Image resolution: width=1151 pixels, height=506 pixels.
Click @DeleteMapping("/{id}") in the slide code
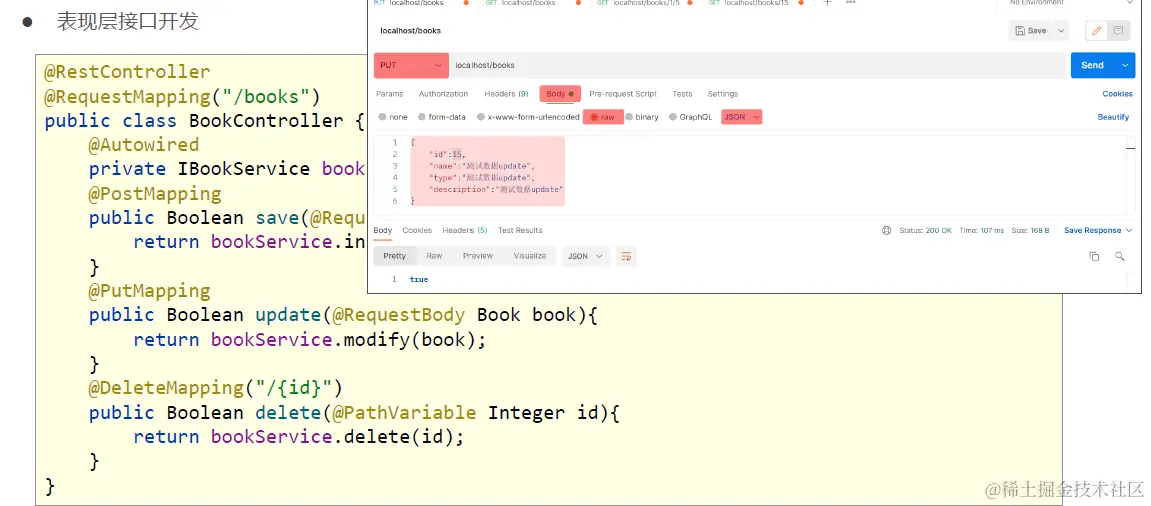coord(216,388)
